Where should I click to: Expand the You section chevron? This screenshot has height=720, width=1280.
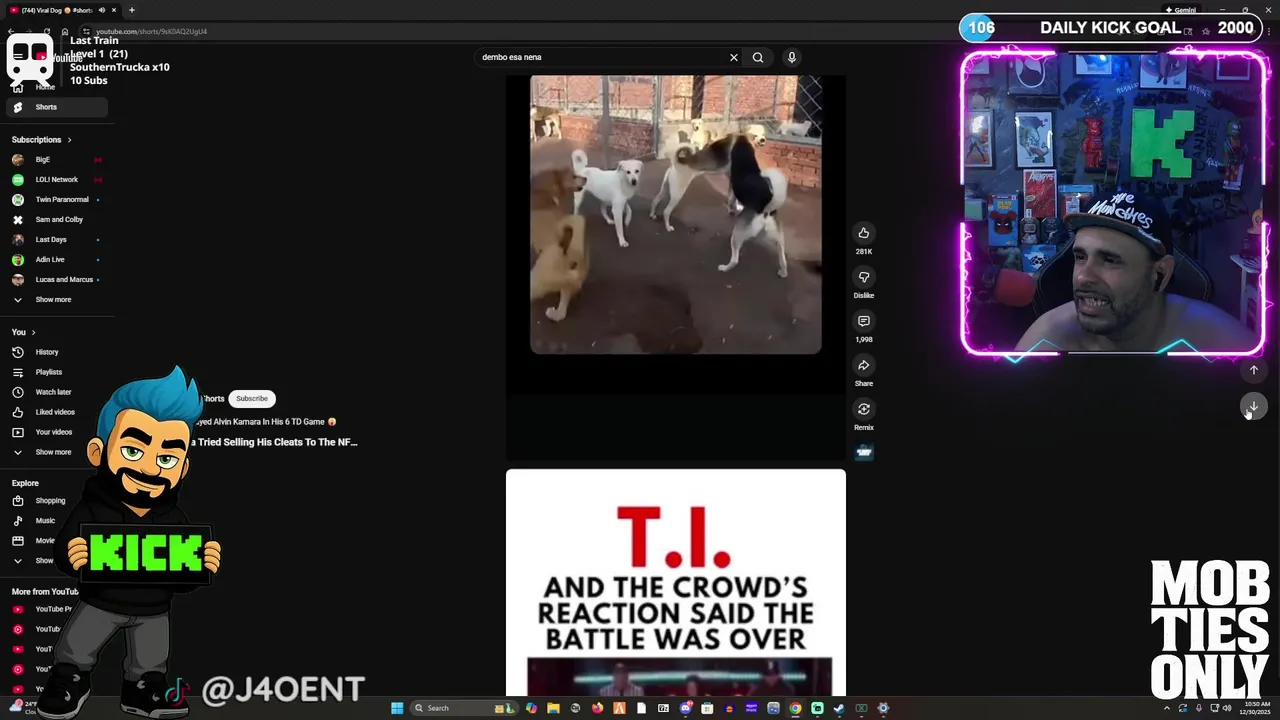click(x=33, y=332)
